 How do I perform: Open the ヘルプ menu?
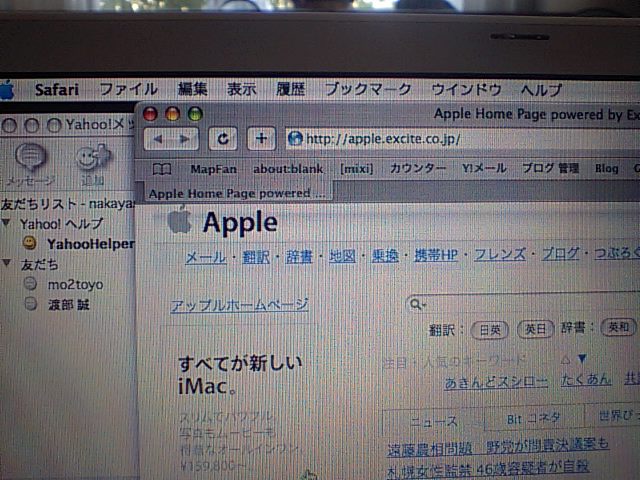541,90
